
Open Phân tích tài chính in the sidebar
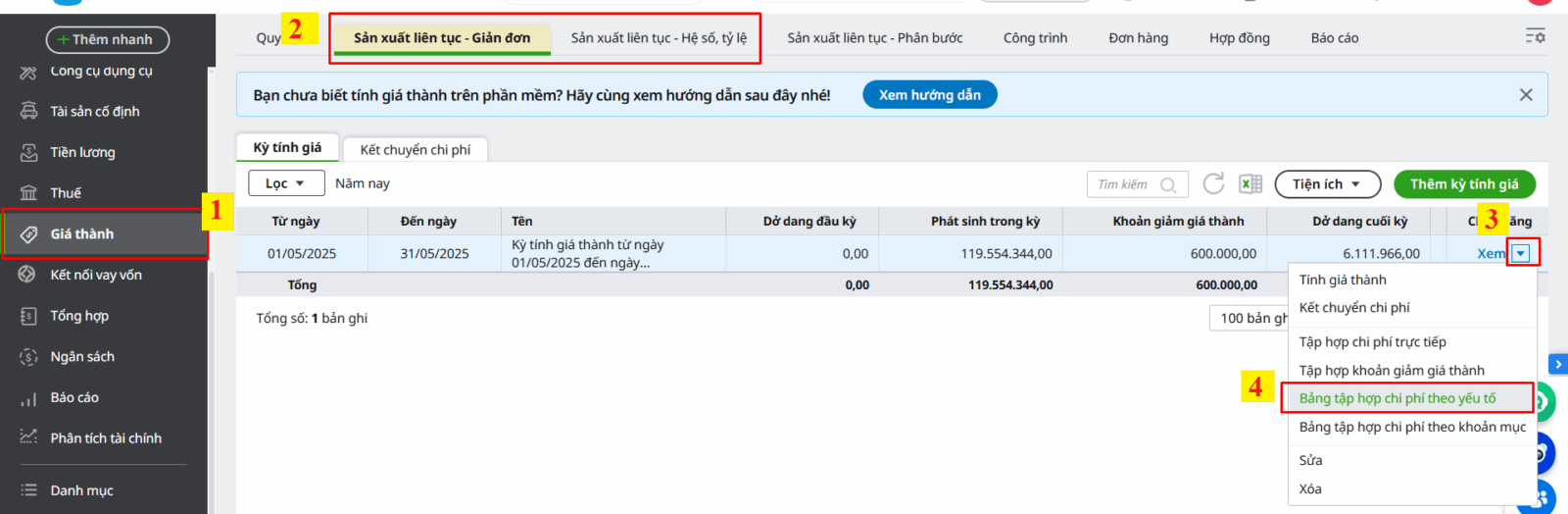(x=106, y=438)
